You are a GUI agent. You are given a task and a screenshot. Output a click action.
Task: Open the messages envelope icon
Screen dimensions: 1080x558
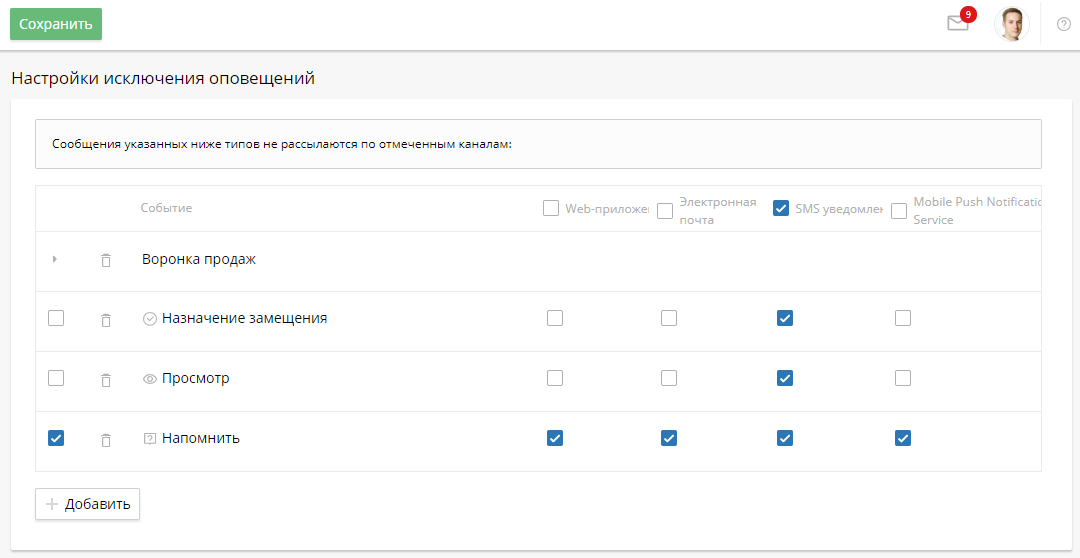pos(957,24)
